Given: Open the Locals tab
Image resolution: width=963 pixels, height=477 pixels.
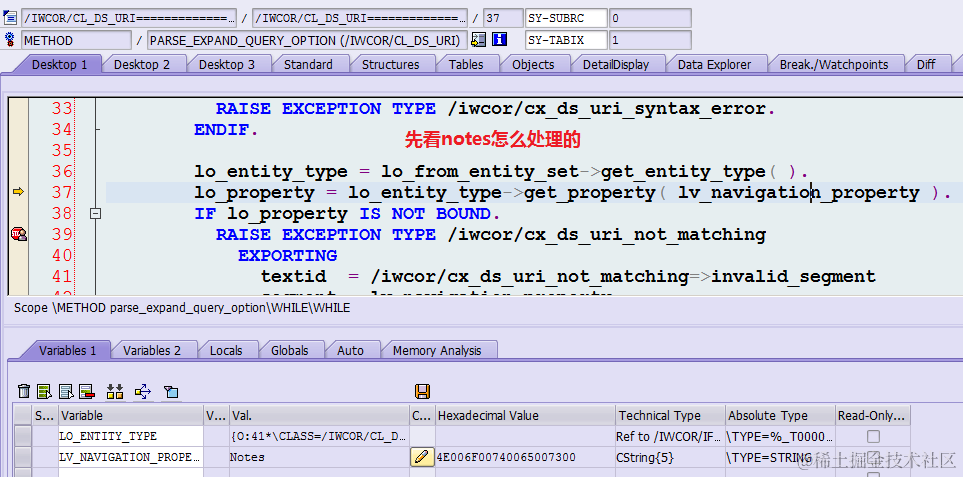Looking at the screenshot, I should [x=226, y=351].
